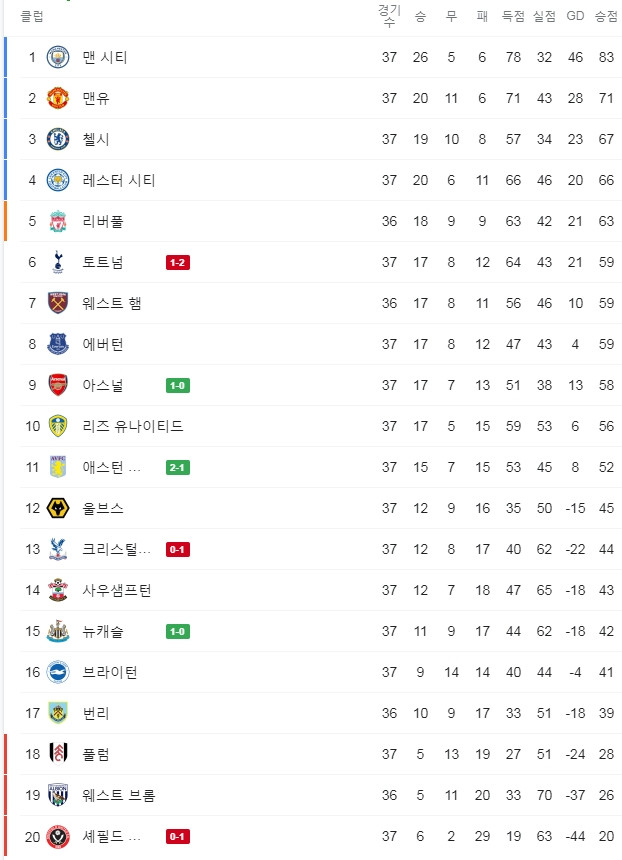The image size is (622, 860).
Task: Select the 사우샘프턴 team name
Action: (117, 590)
